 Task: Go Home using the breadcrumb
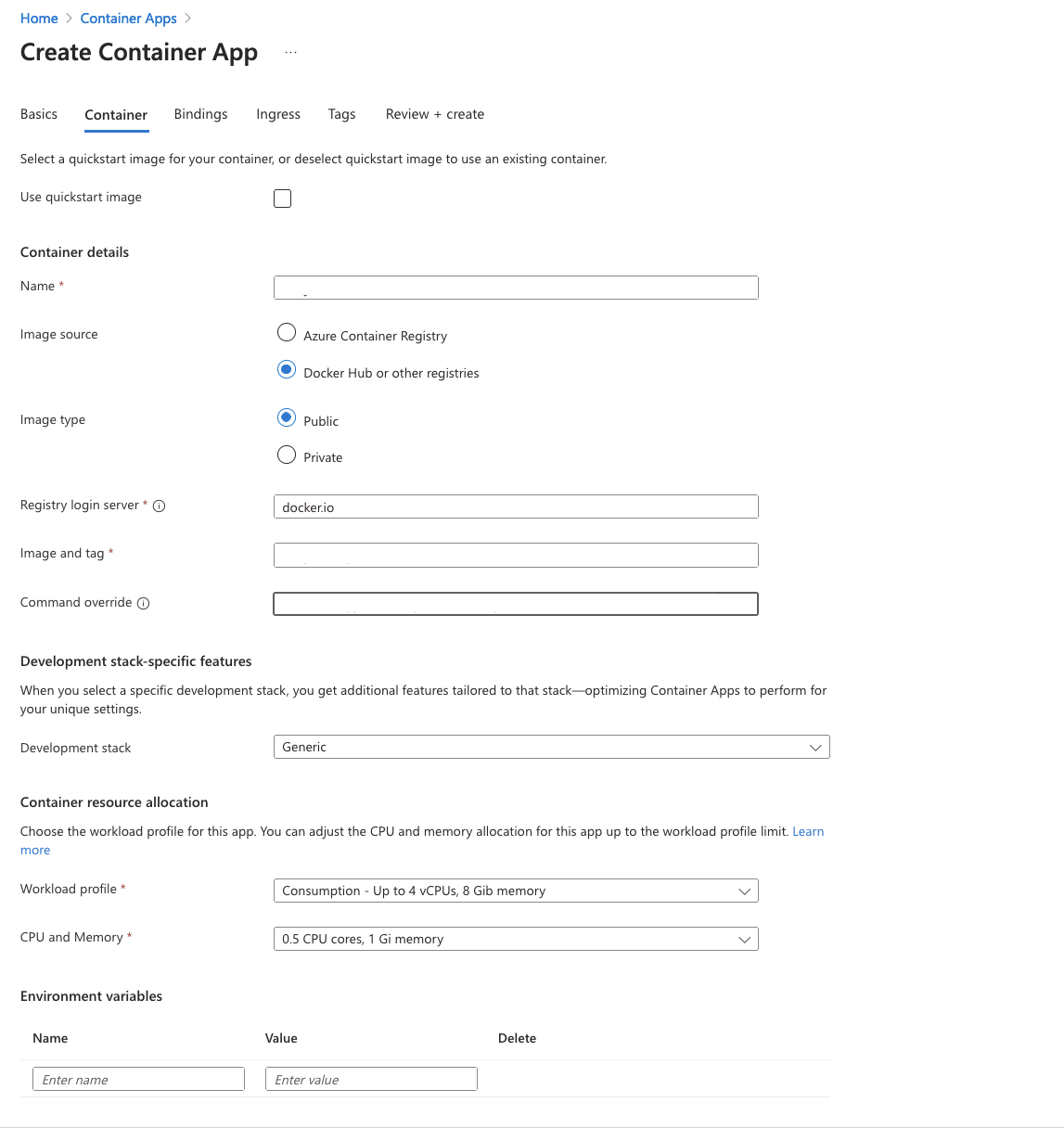click(39, 18)
